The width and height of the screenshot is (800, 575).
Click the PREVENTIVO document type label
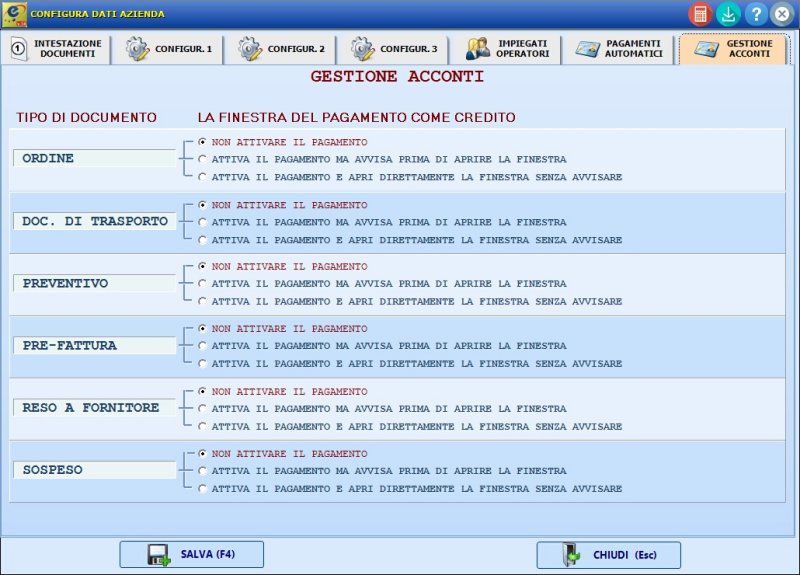(x=94, y=283)
